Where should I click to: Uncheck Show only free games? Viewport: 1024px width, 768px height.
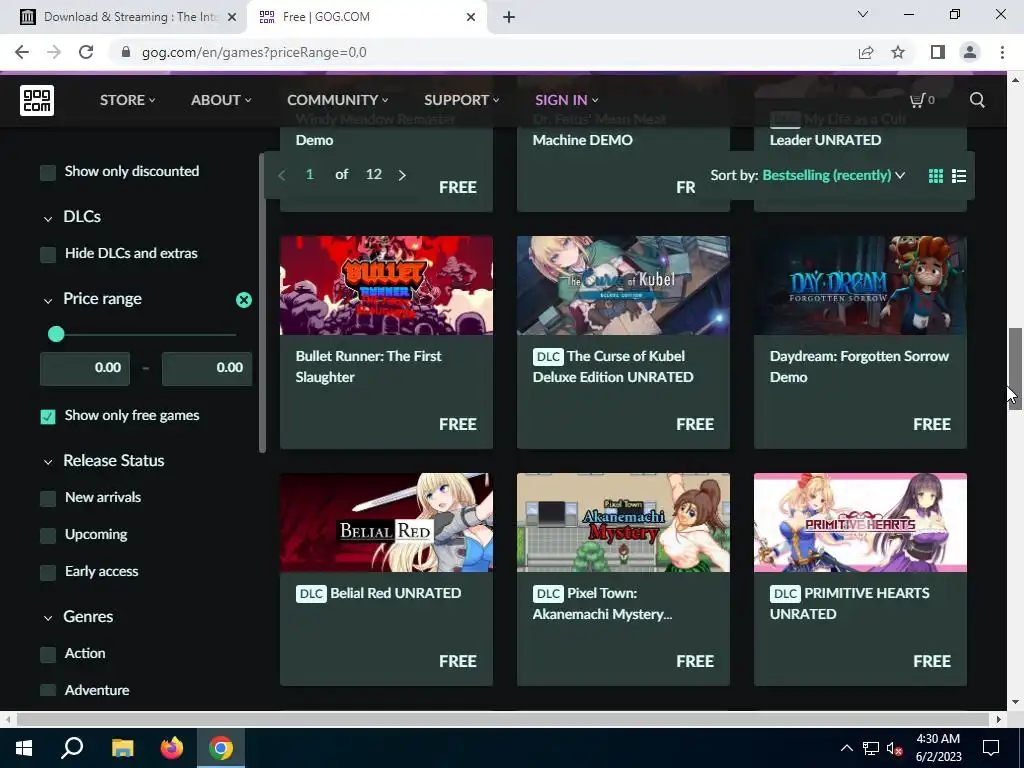[48, 417]
